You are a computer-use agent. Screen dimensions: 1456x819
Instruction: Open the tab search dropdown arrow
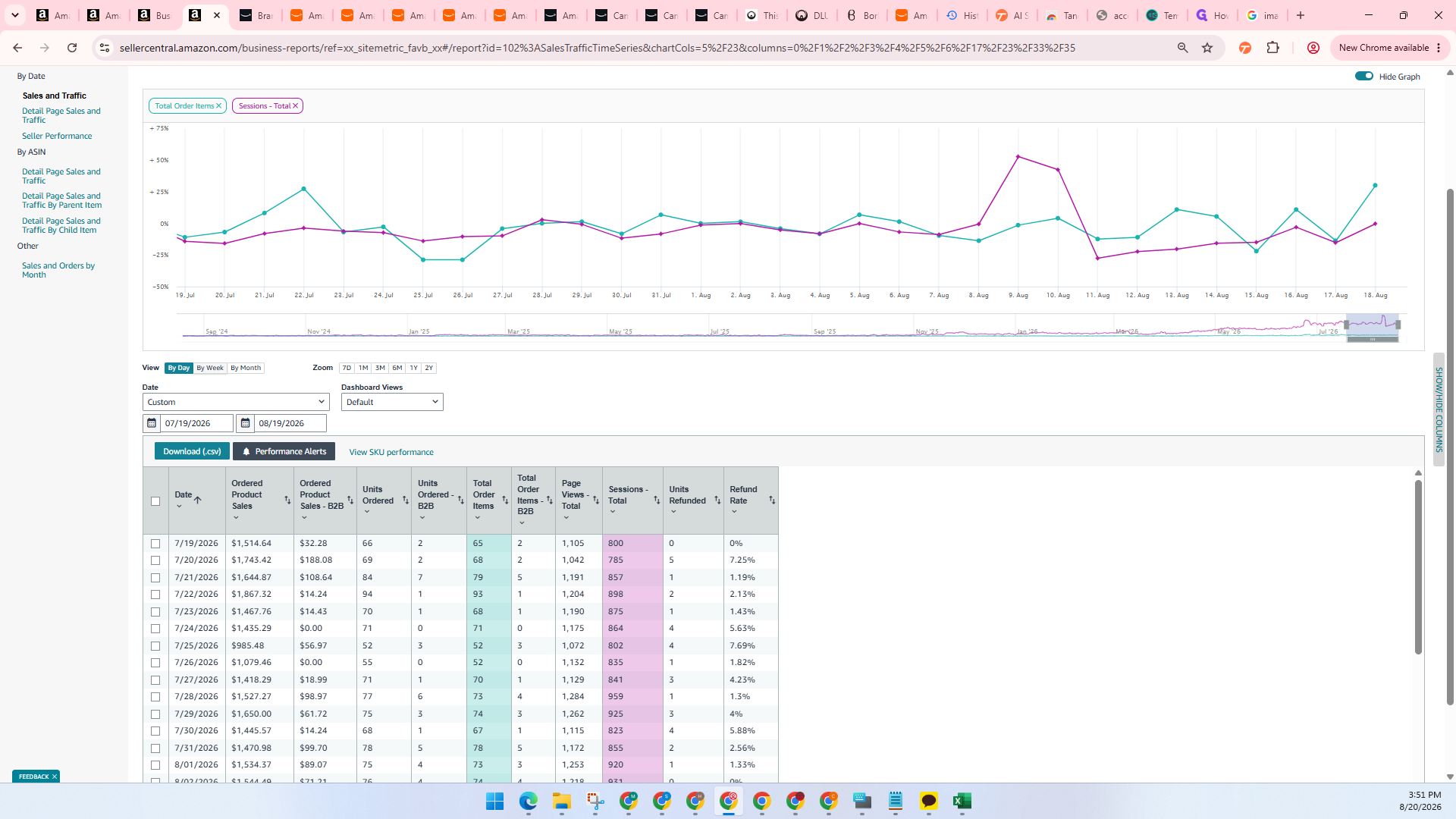[x=15, y=15]
